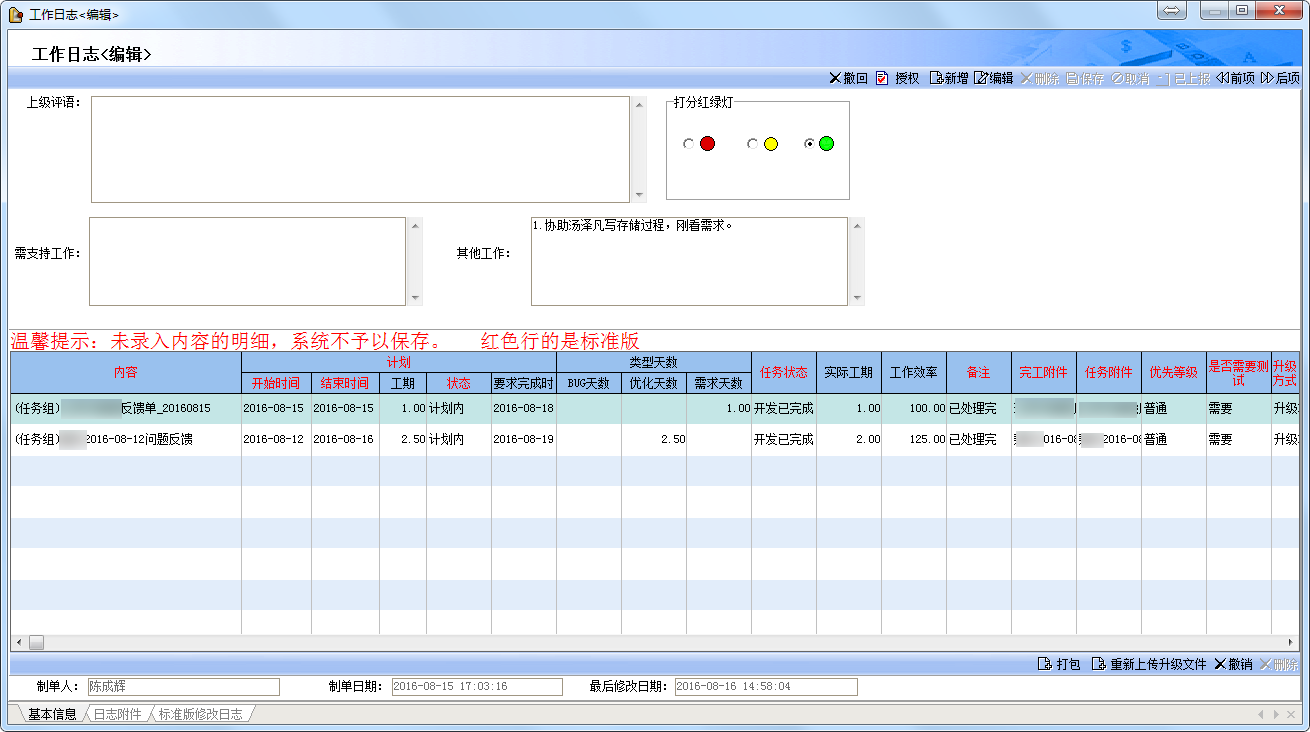This screenshot has width=1310, height=732.
Task: Click the 内容 column header
Action: click(126, 372)
